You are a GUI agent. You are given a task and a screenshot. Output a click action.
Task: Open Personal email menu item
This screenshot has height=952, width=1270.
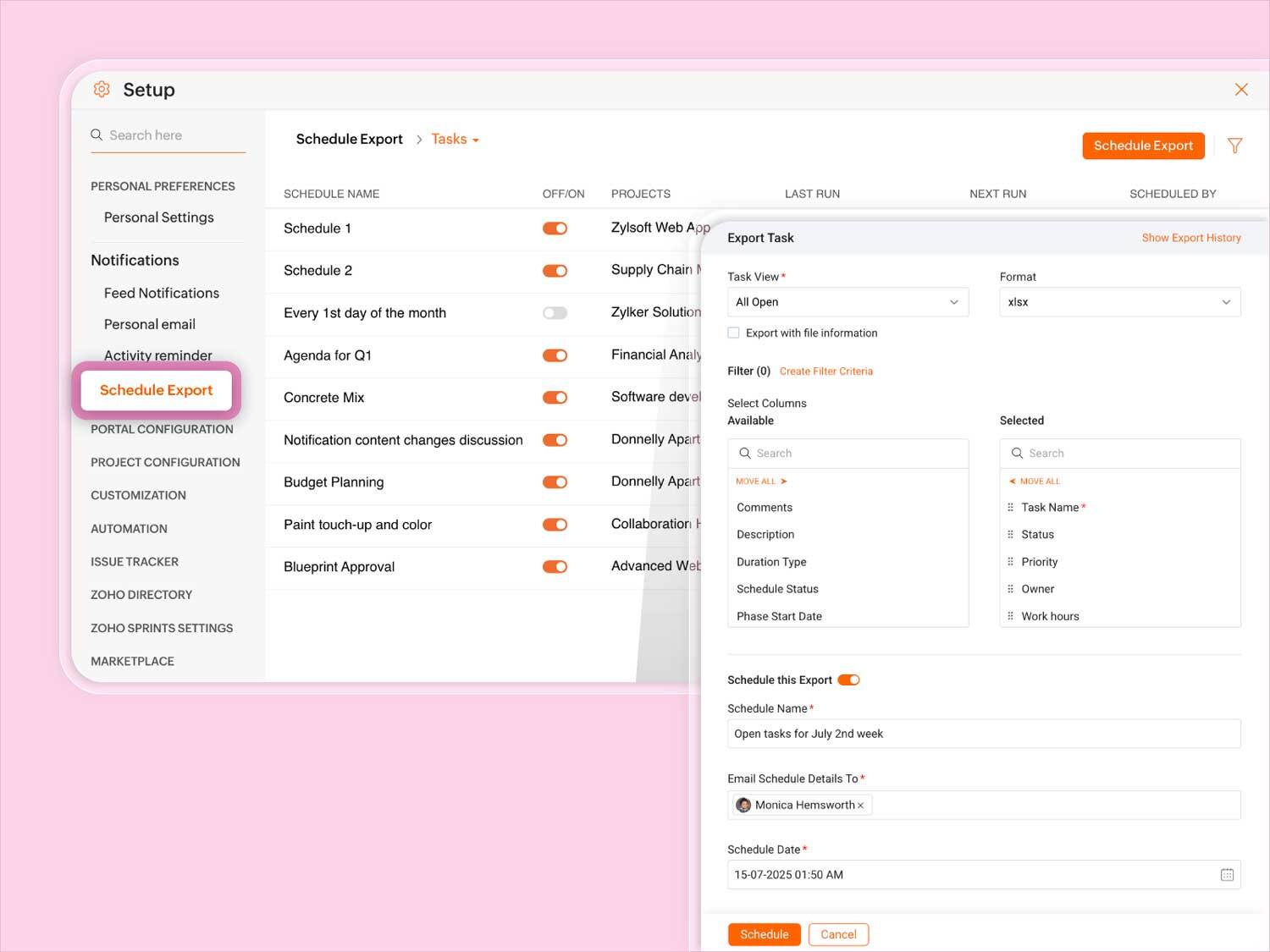point(149,324)
